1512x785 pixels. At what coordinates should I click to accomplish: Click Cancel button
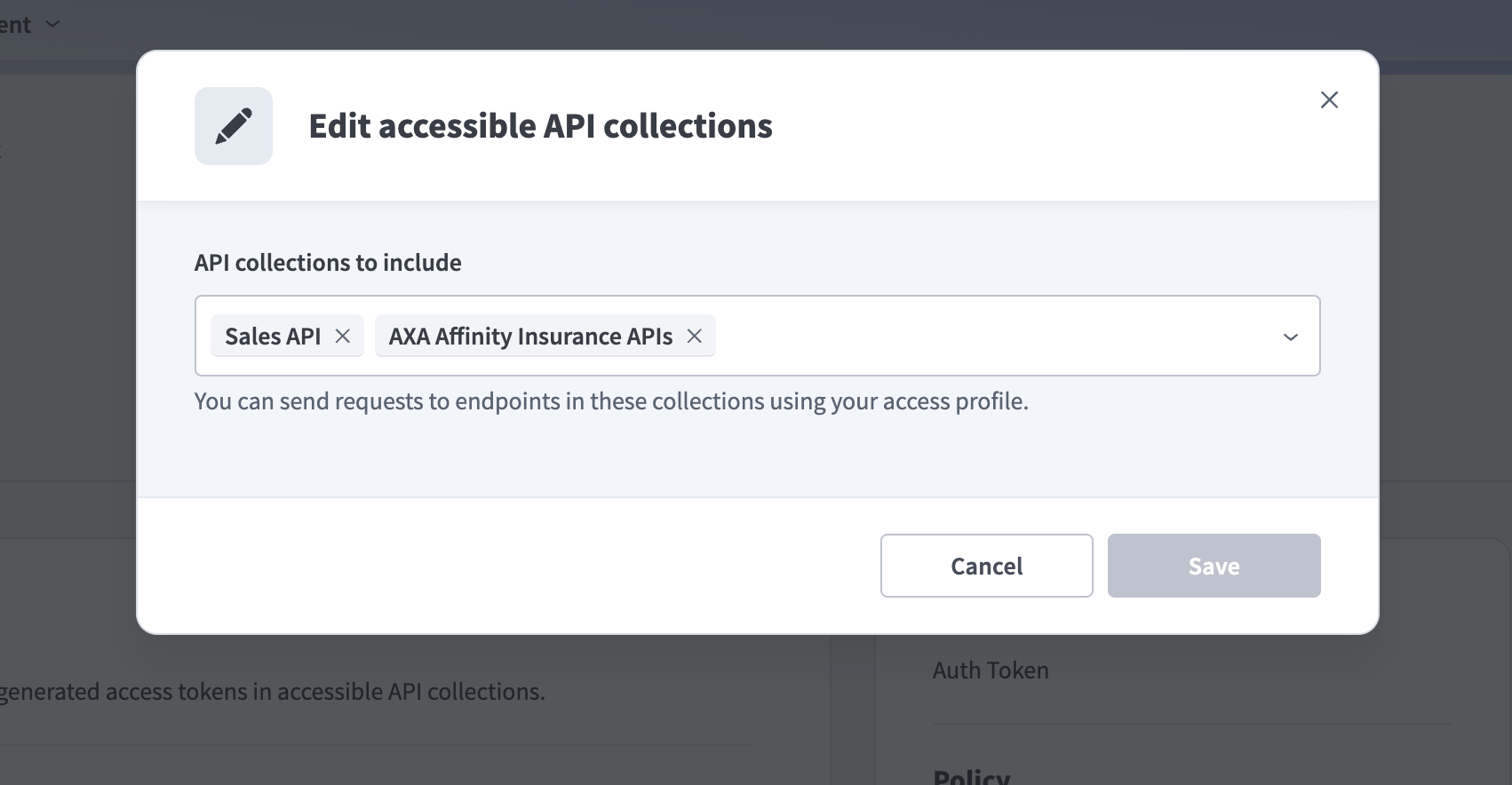click(x=986, y=566)
